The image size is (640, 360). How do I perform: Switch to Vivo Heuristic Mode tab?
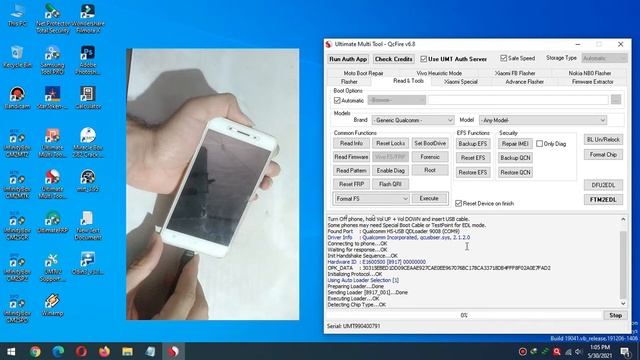439,73
